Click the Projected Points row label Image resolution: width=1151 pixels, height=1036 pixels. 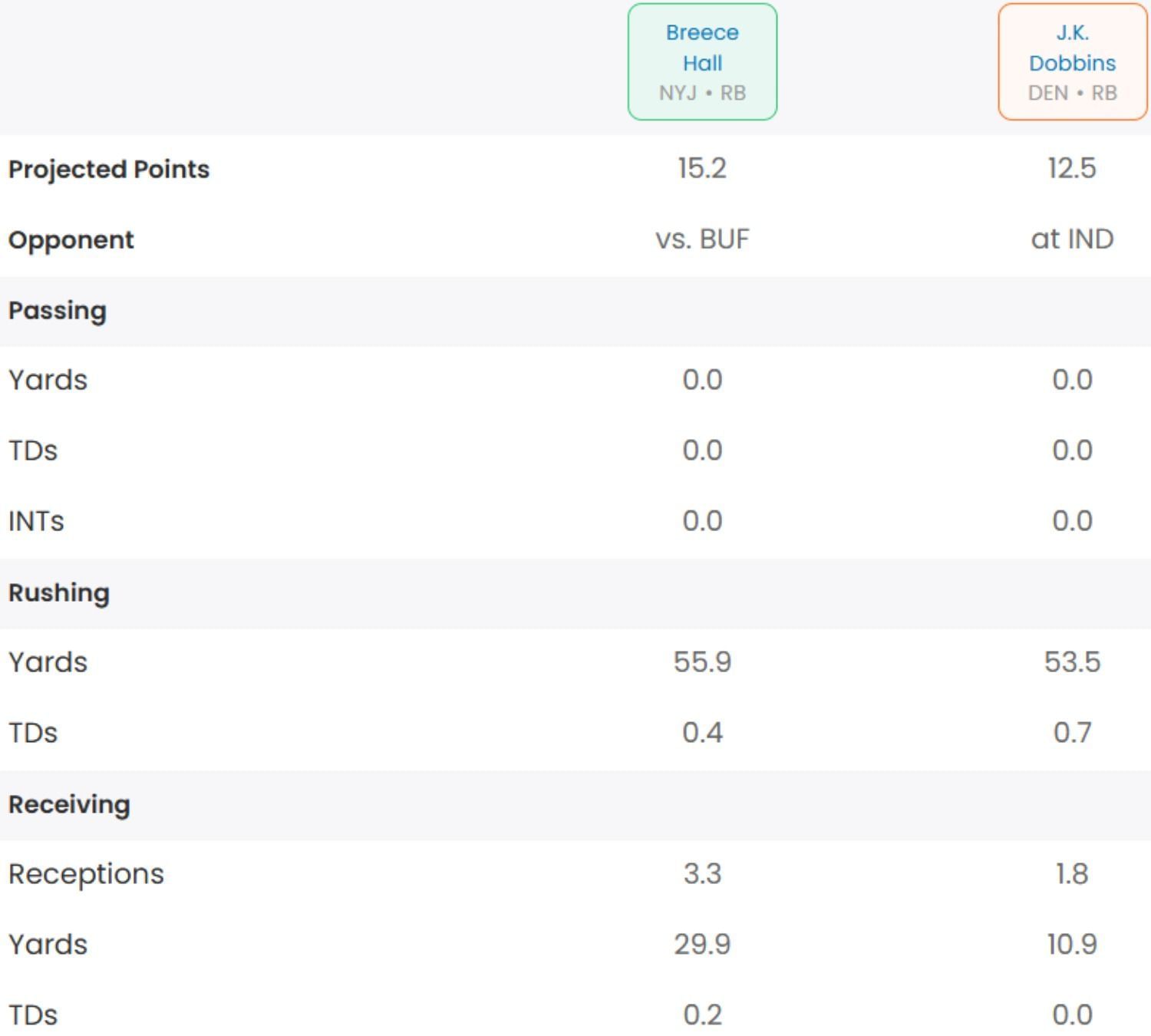(x=109, y=169)
